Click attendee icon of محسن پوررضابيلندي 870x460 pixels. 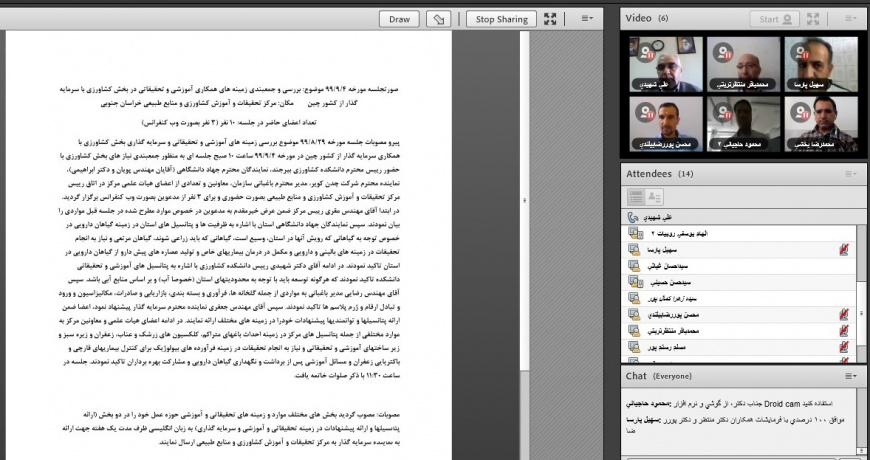click(634, 315)
